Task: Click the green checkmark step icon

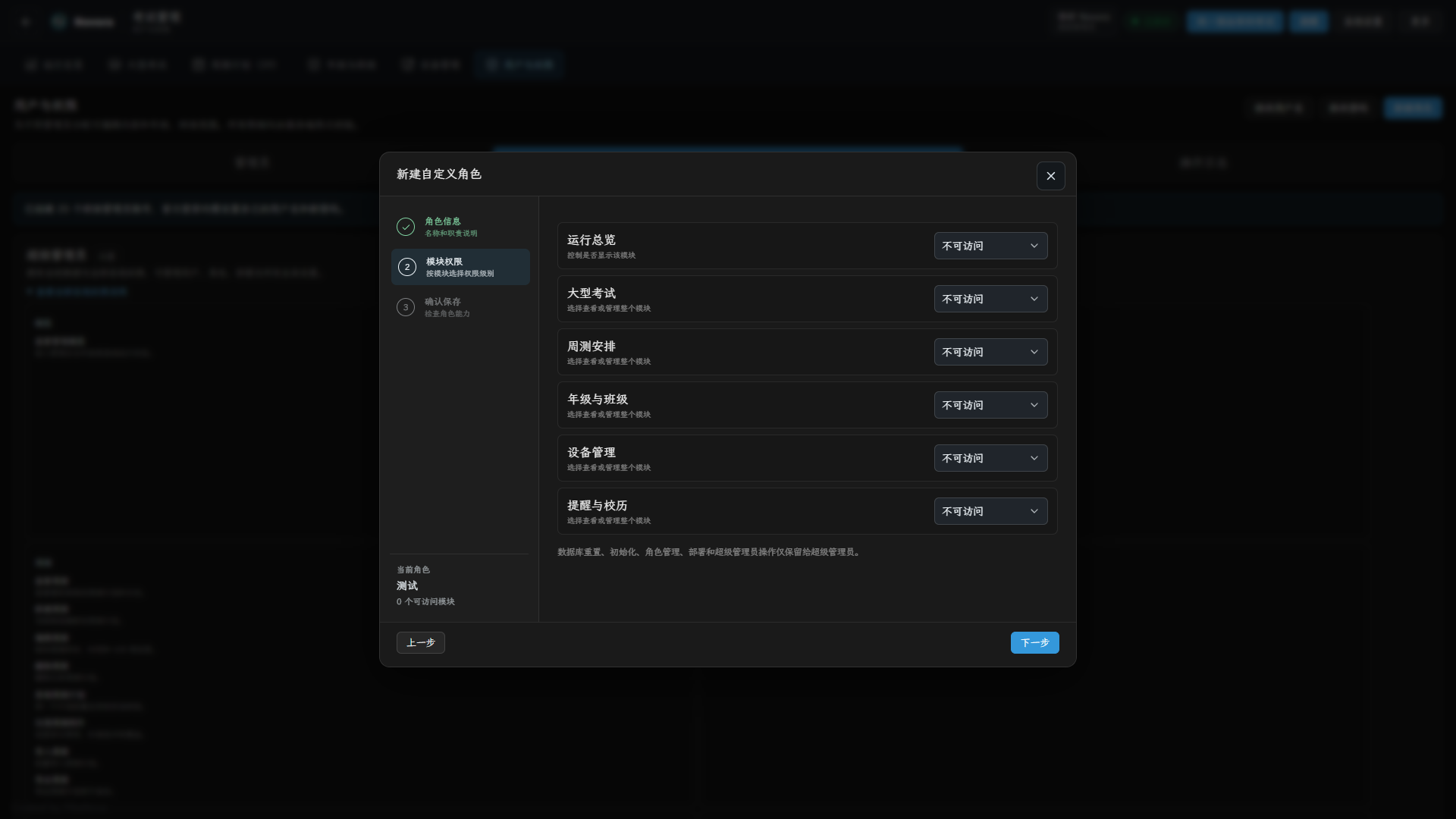Action: [406, 227]
